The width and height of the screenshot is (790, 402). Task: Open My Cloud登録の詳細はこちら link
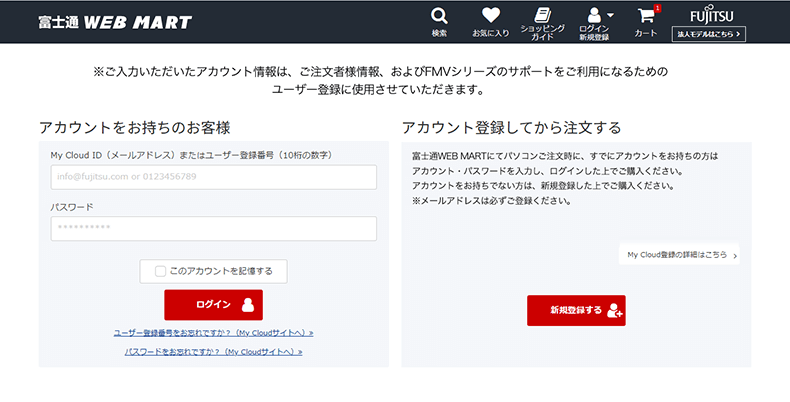tap(676, 255)
